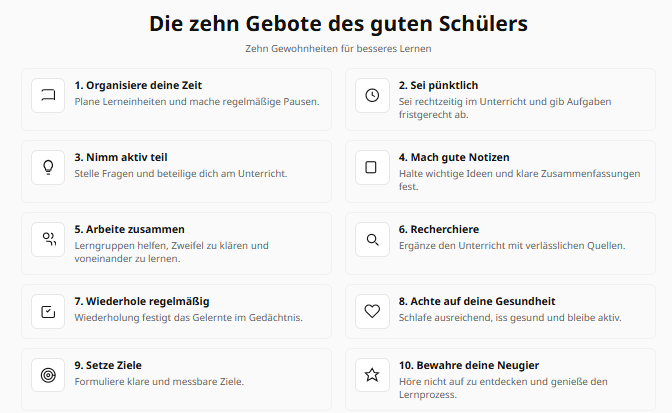Click the notes icon beside Mach gute Notizen
672x413 pixels.
(x=372, y=167)
